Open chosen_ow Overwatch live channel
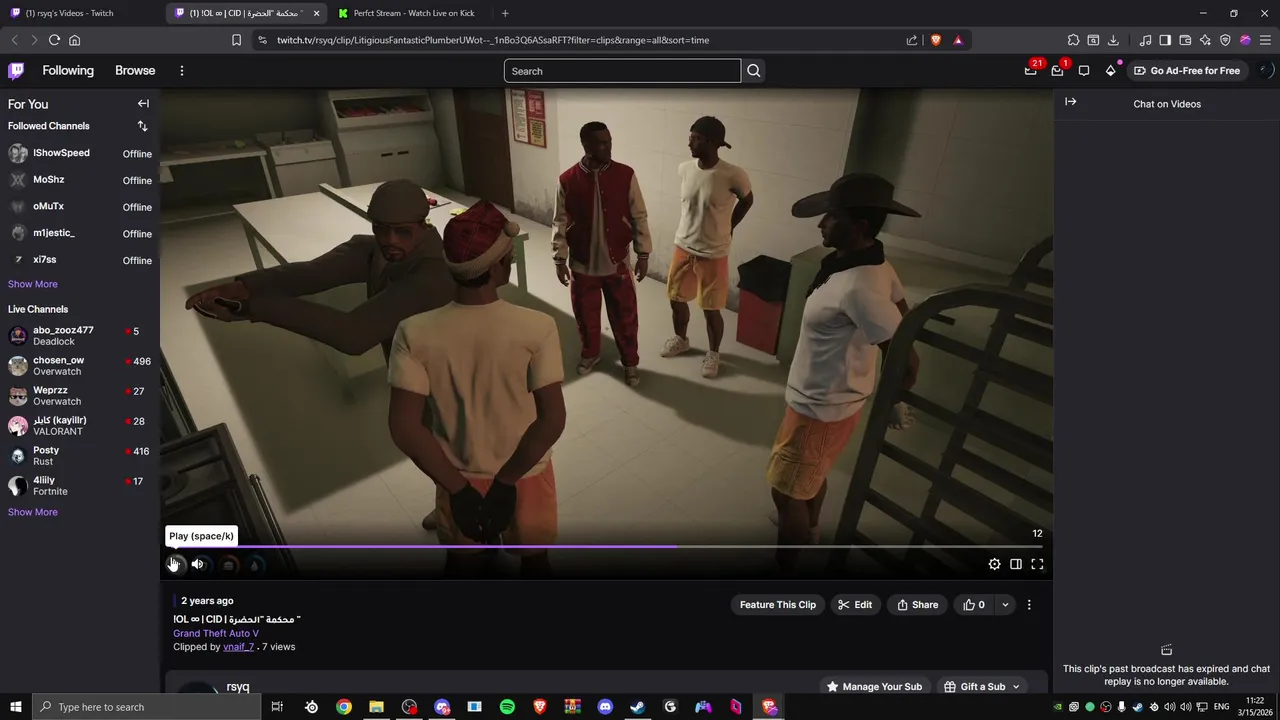 [80, 366]
